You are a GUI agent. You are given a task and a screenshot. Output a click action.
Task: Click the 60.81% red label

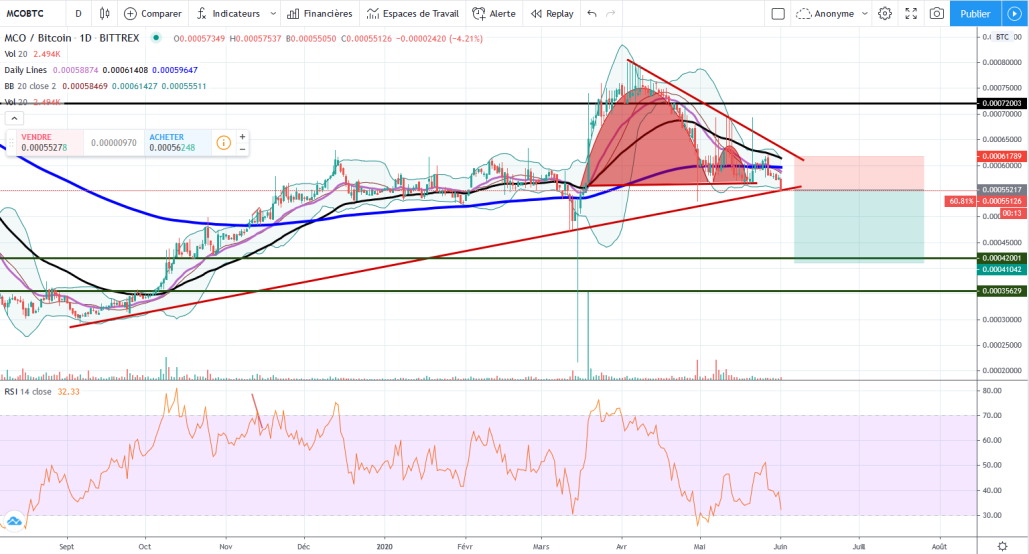(961, 201)
